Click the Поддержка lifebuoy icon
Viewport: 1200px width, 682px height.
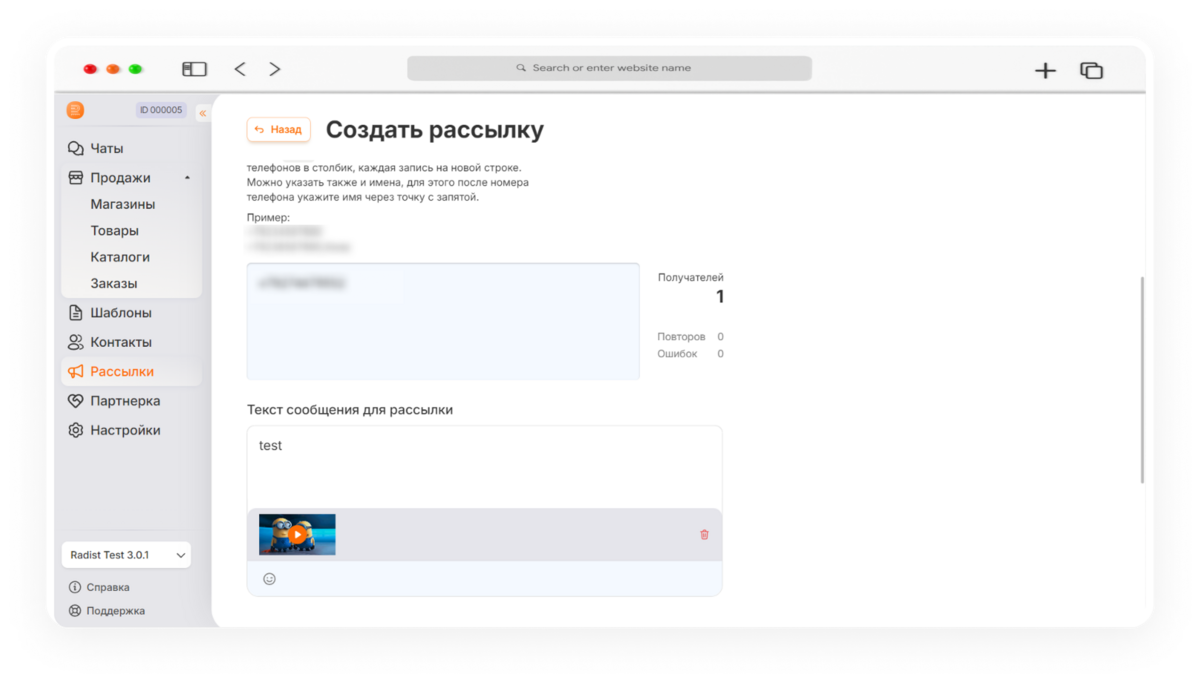pyautogui.click(x=74, y=611)
